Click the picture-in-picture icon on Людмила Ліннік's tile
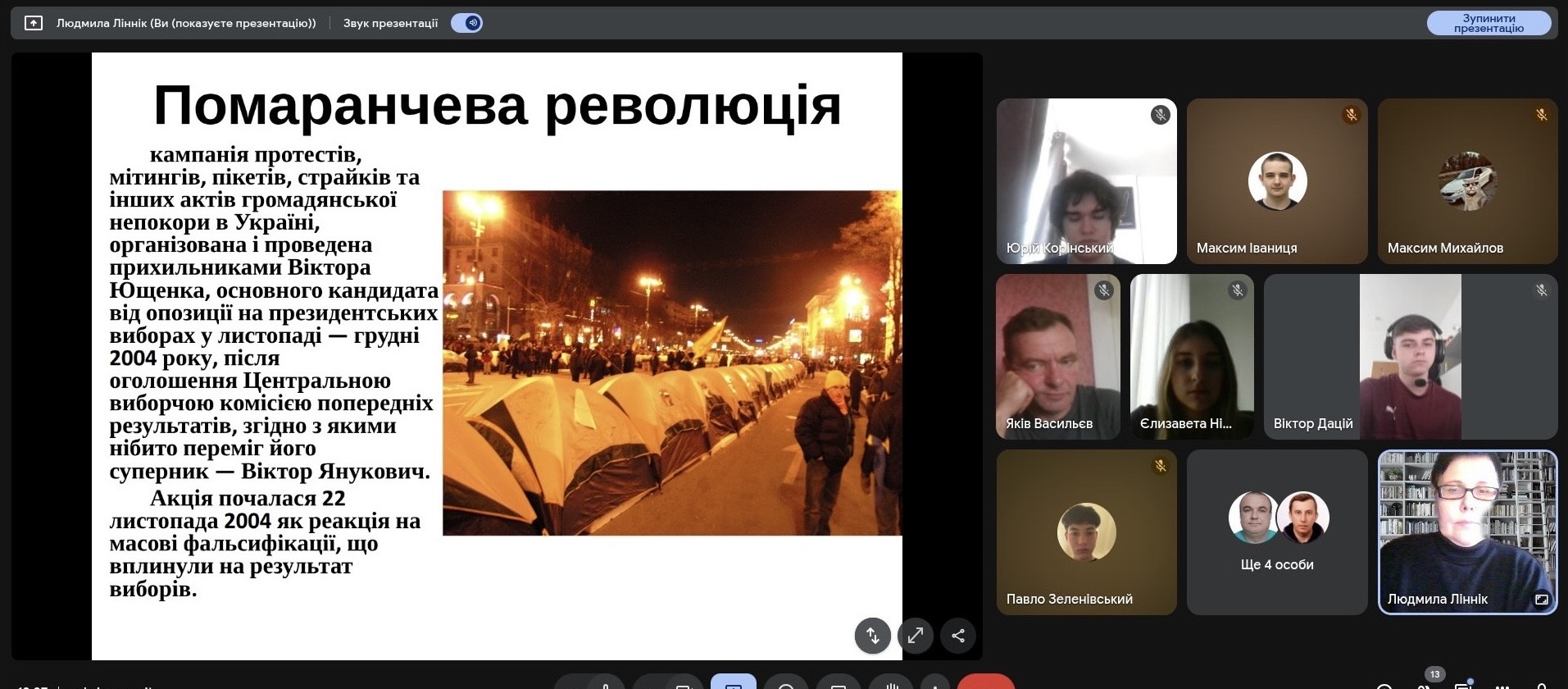 tap(1541, 600)
